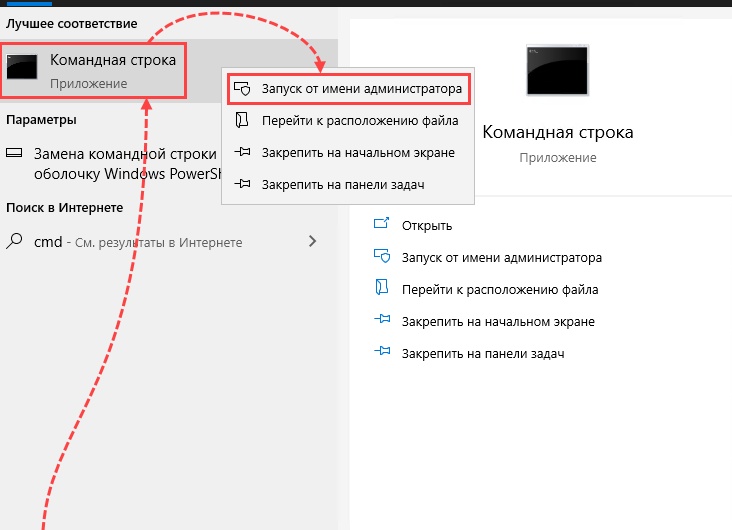Click the Поиск в Интернете section heading
Viewport: 732px width, 530px height.
(x=64, y=207)
